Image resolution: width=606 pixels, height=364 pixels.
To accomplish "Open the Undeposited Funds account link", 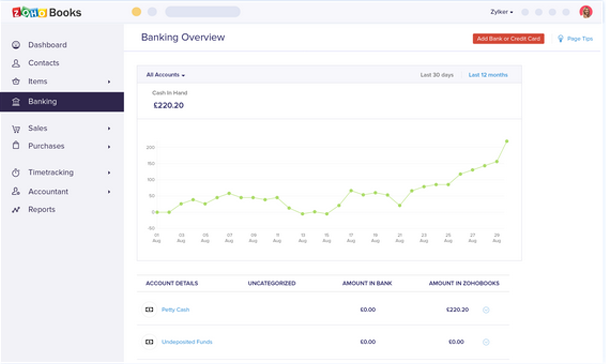I will [187, 342].
